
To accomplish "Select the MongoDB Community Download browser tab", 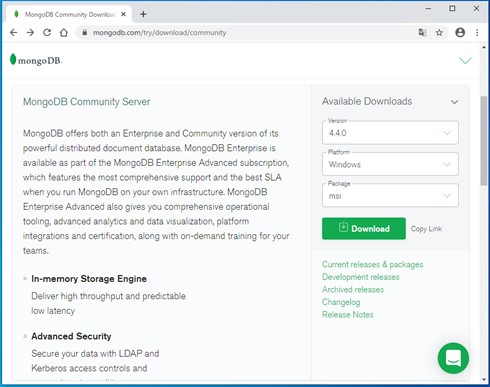I will [x=69, y=14].
